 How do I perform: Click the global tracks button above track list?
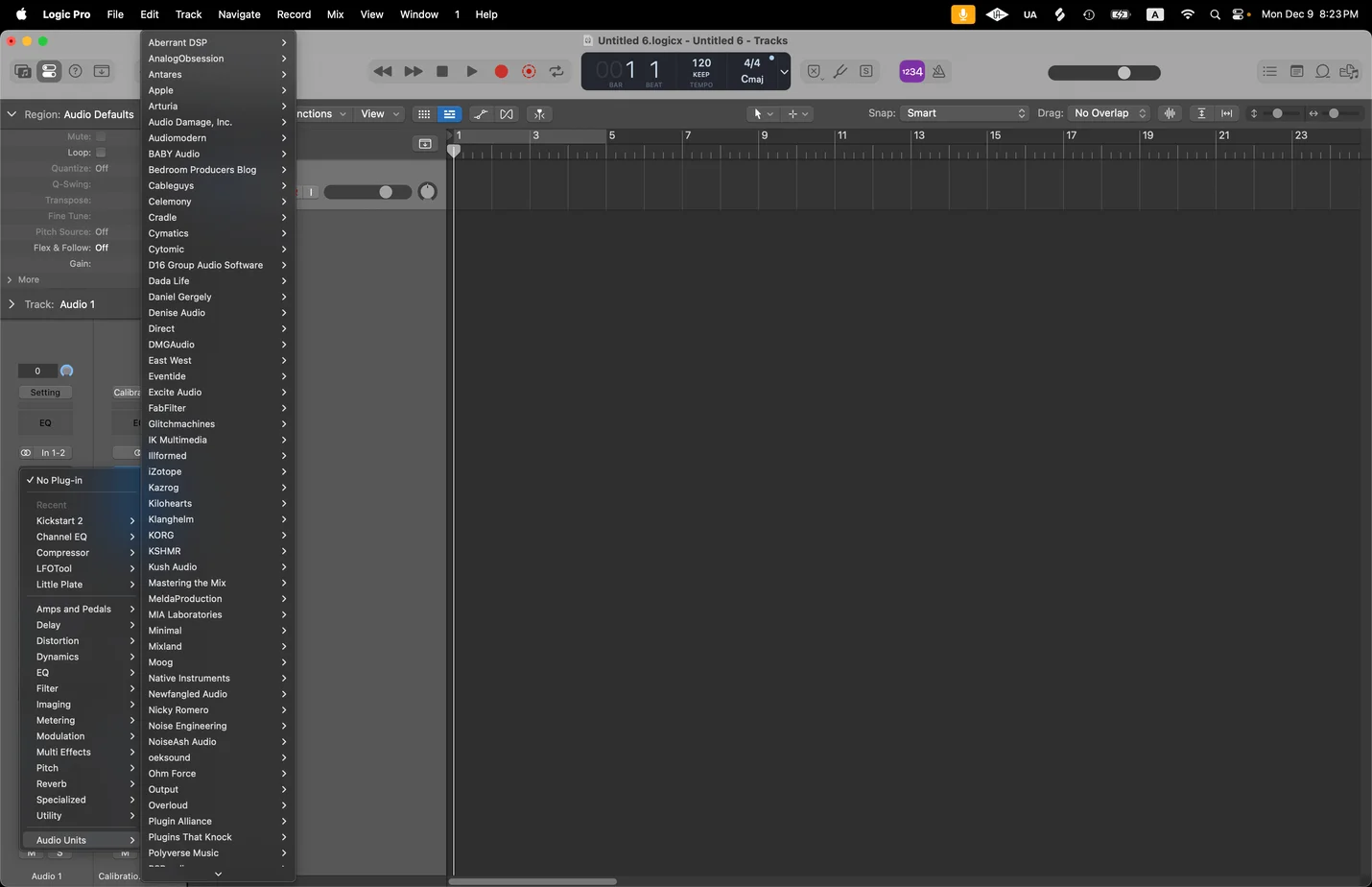(x=425, y=144)
